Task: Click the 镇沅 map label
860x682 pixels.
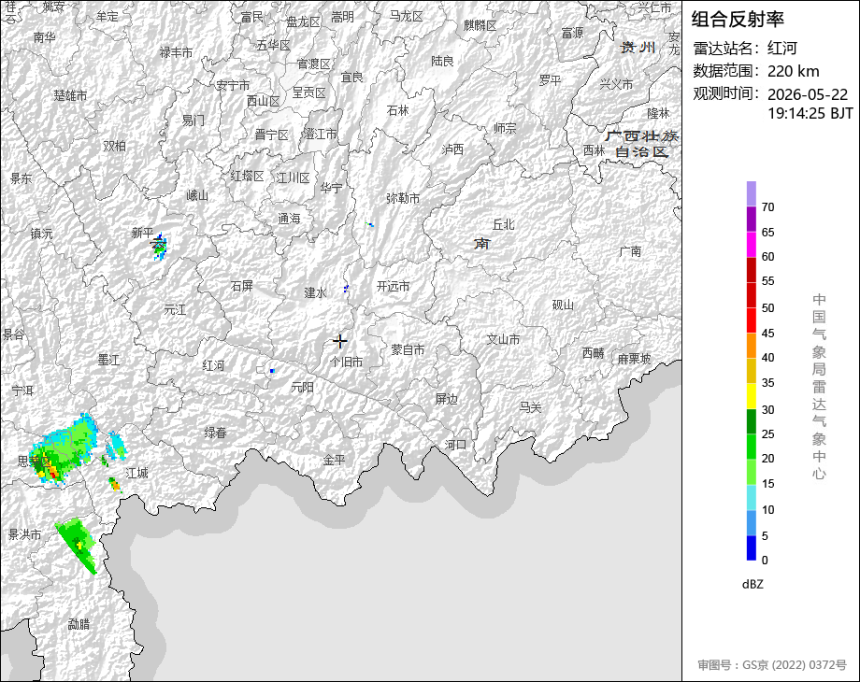Action: click(x=42, y=234)
